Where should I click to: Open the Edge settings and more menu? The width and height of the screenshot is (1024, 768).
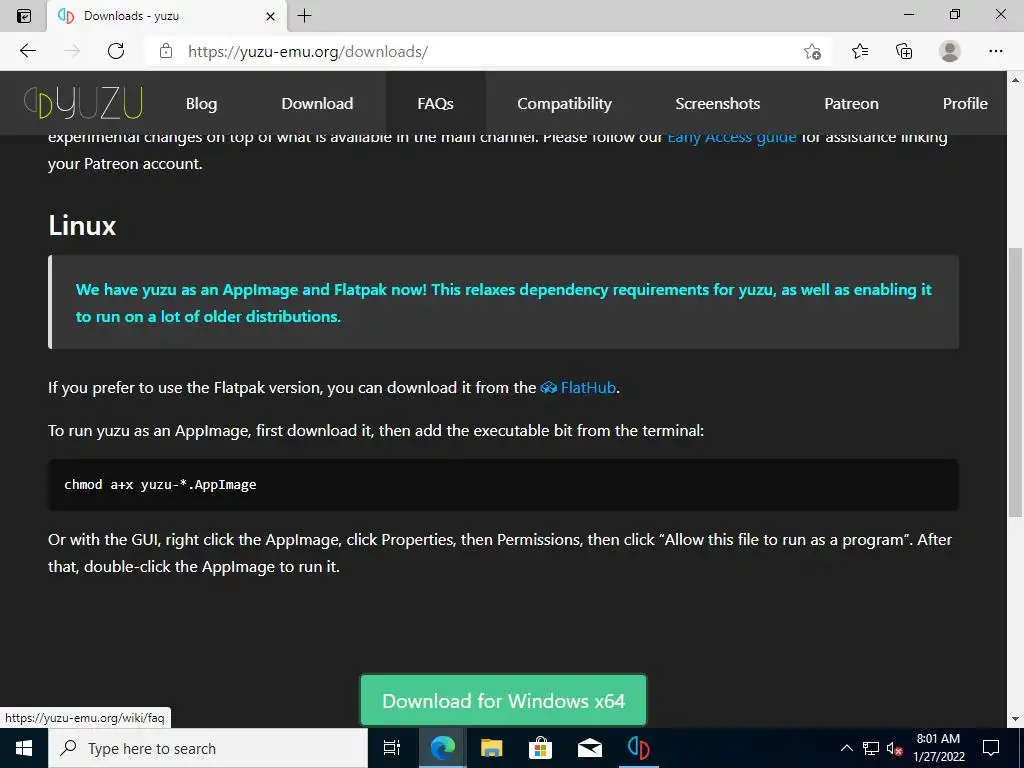tap(995, 51)
